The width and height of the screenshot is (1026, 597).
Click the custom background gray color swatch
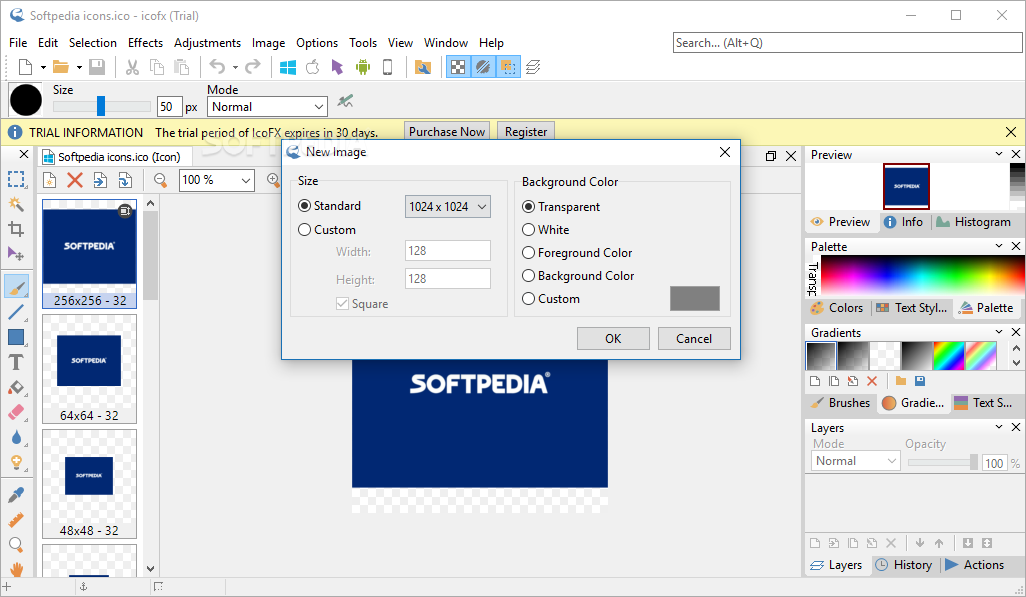pos(695,298)
